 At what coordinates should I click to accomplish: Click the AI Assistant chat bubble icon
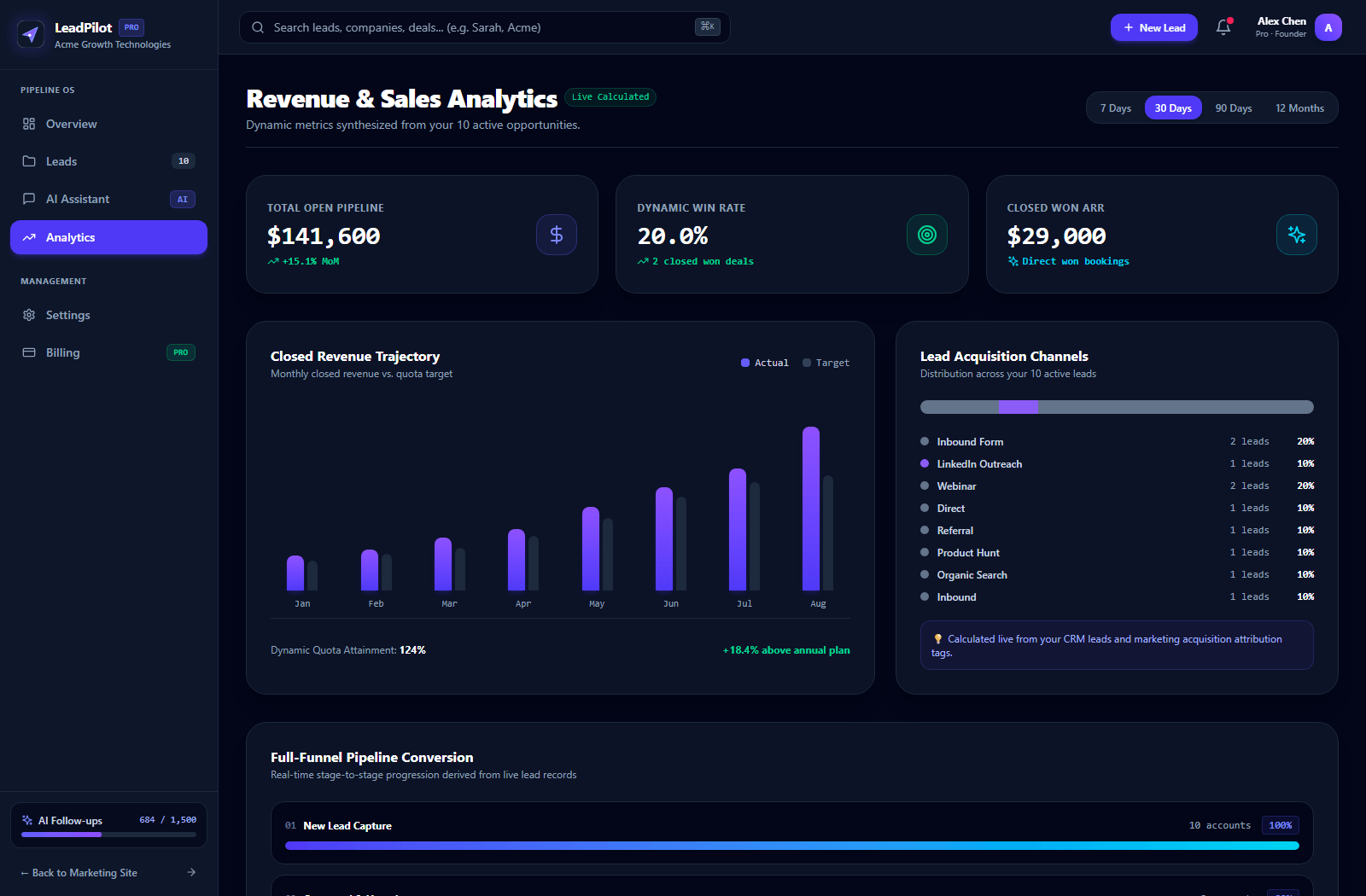pos(29,199)
